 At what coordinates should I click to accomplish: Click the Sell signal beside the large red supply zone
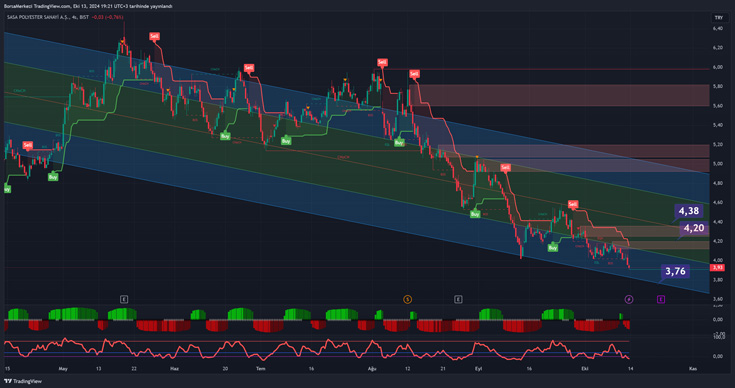click(x=414, y=74)
